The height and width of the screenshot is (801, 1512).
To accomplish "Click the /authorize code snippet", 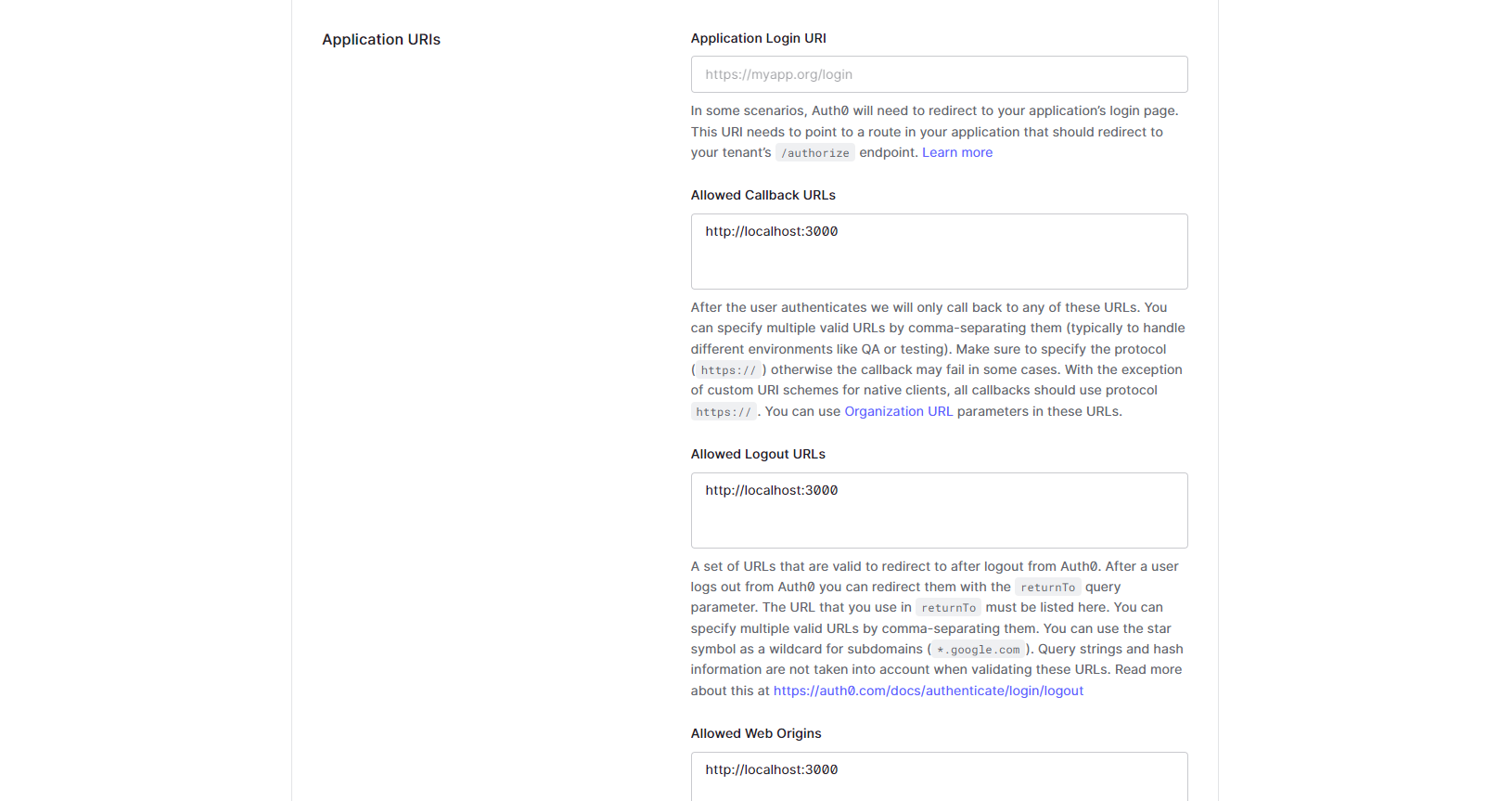I will [x=815, y=152].
